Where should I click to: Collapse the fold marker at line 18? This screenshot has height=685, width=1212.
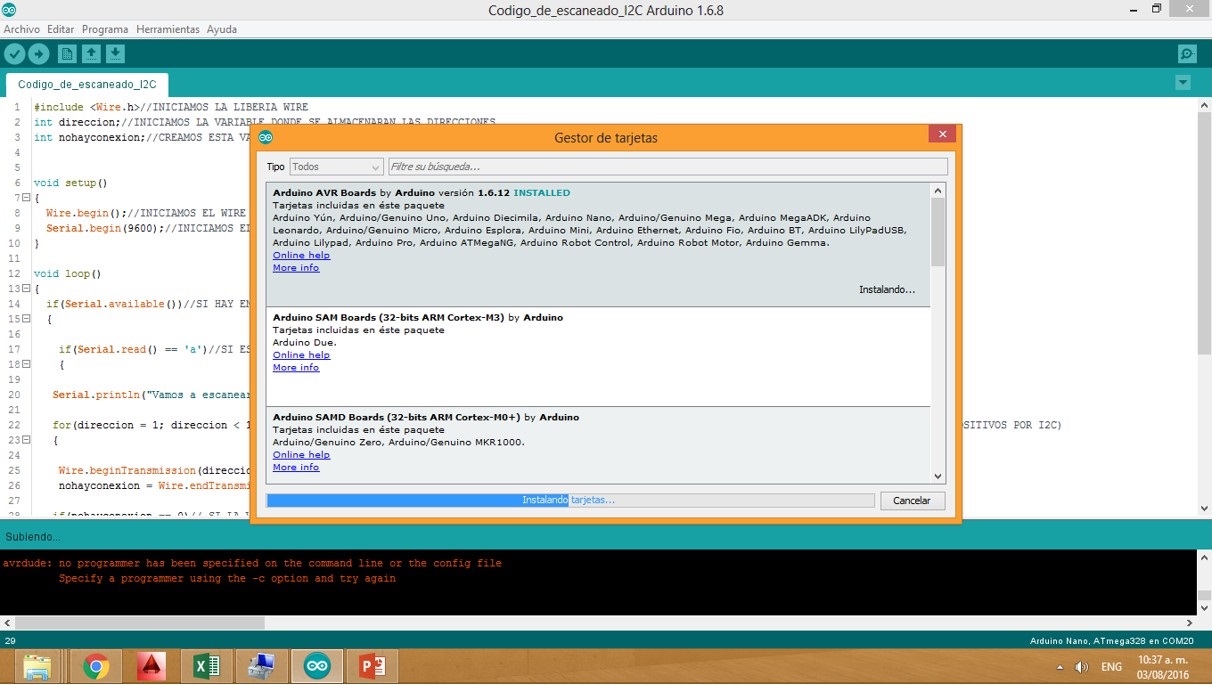pos(26,365)
